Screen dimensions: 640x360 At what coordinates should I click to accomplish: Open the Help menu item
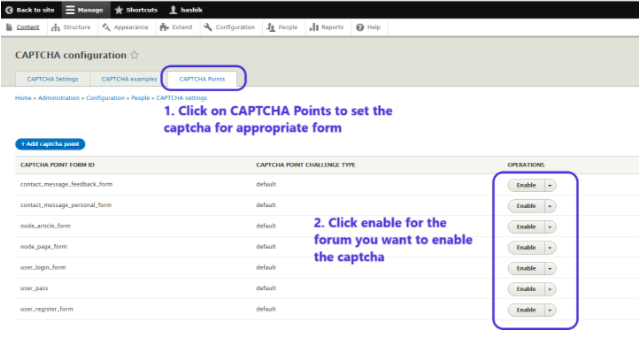coord(373,27)
